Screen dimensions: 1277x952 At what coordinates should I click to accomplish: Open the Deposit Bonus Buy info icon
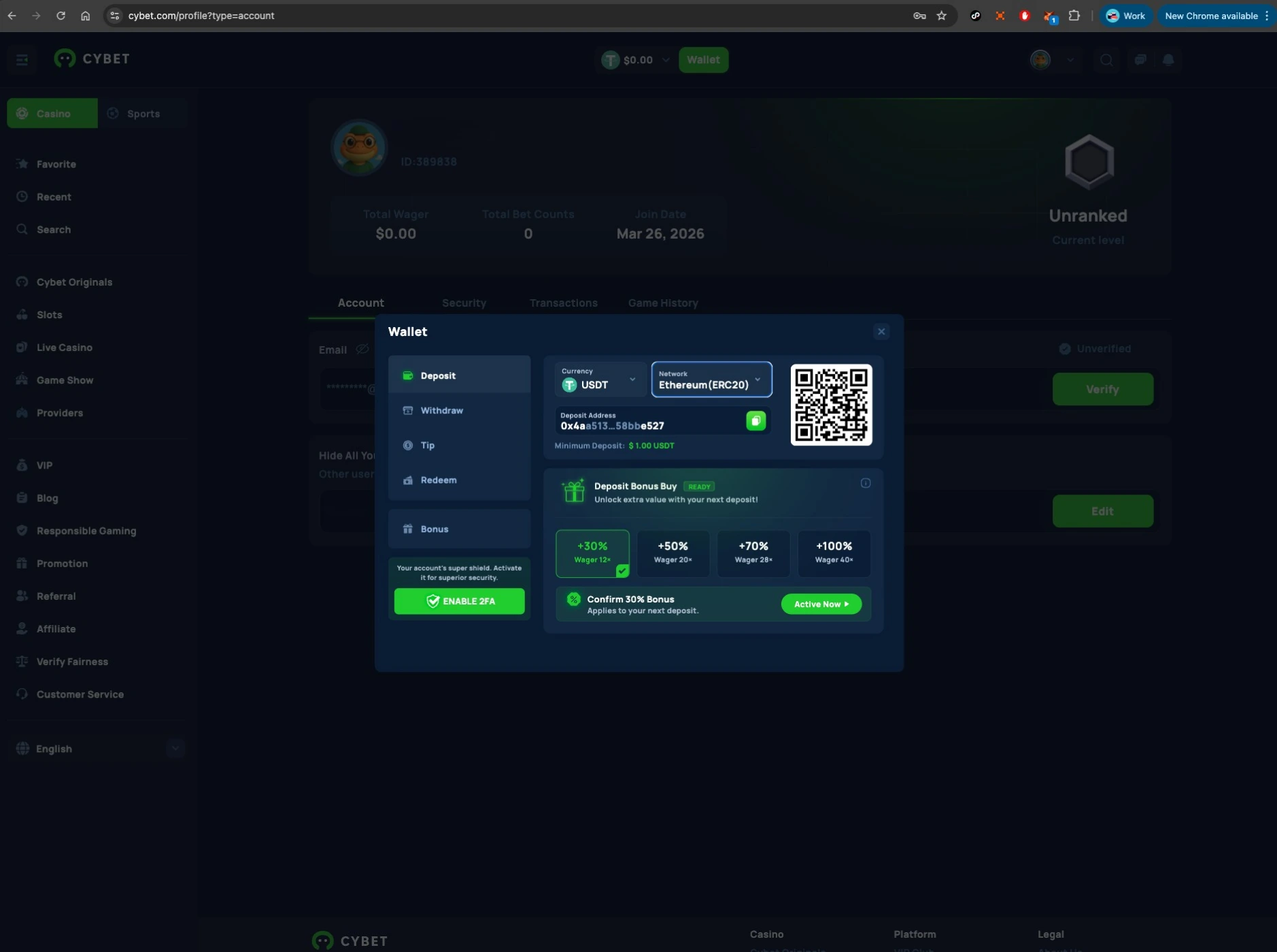(866, 483)
